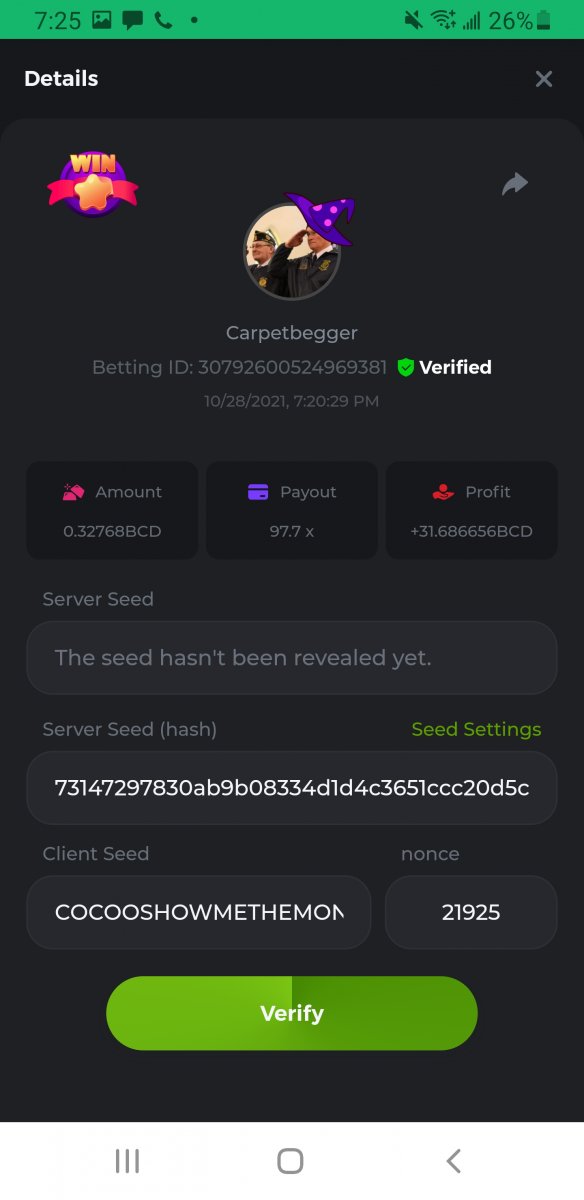Open Carpetbegger's profile avatar
This screenshot has height=1200, width=584.
[292, 251]
